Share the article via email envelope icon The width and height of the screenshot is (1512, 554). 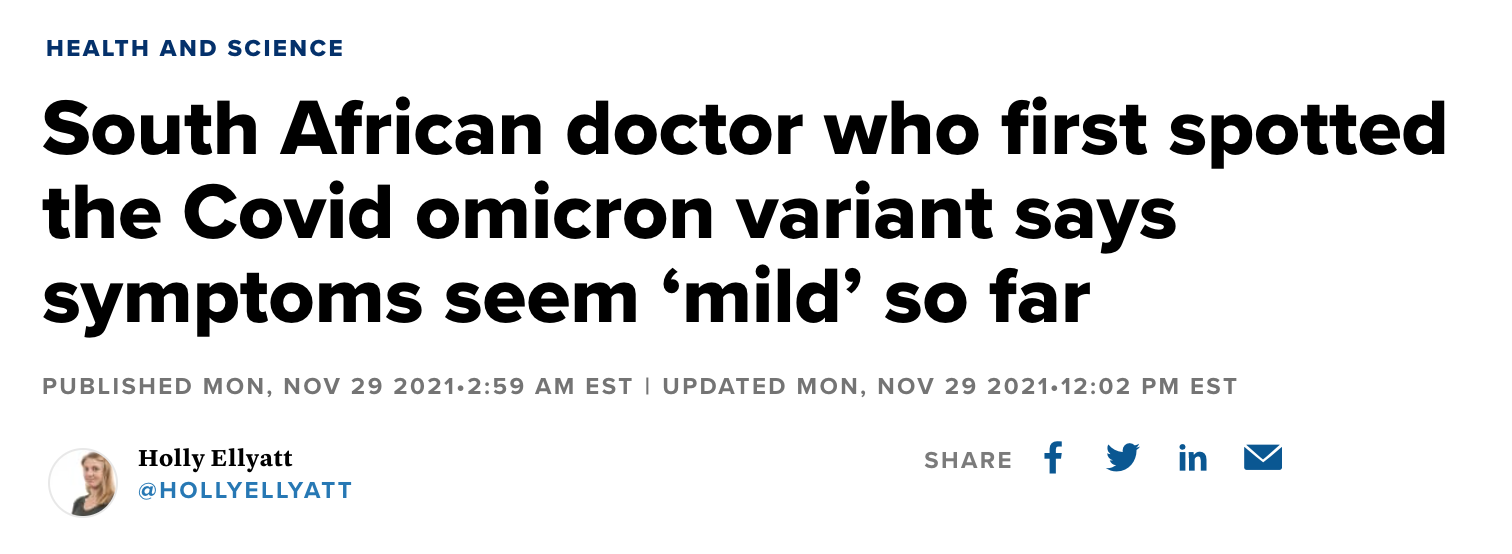(1263, 459)
